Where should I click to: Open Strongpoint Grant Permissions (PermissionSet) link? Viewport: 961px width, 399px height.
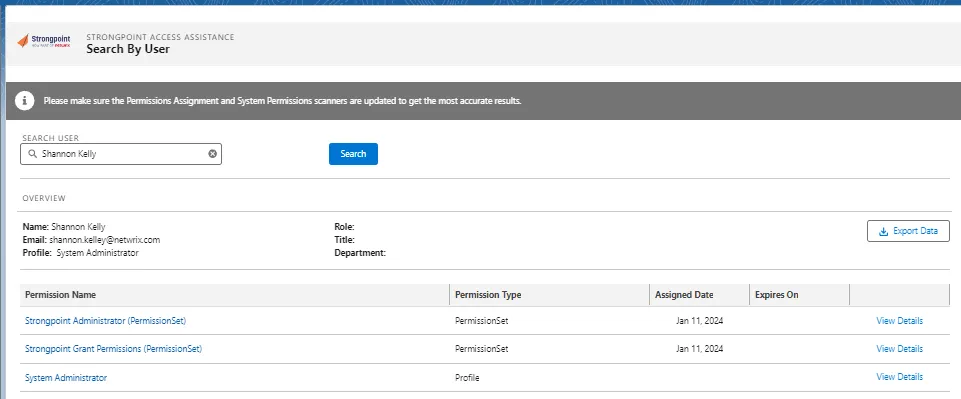tap(113, 349)
